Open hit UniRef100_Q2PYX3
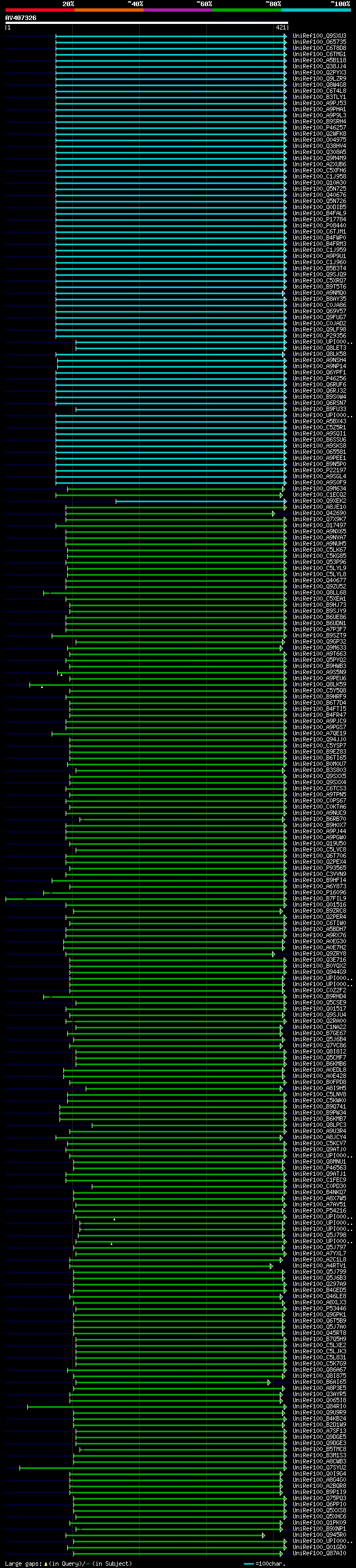The height and width of the screenshot is (1568, 356). click(x=319, y=72)
